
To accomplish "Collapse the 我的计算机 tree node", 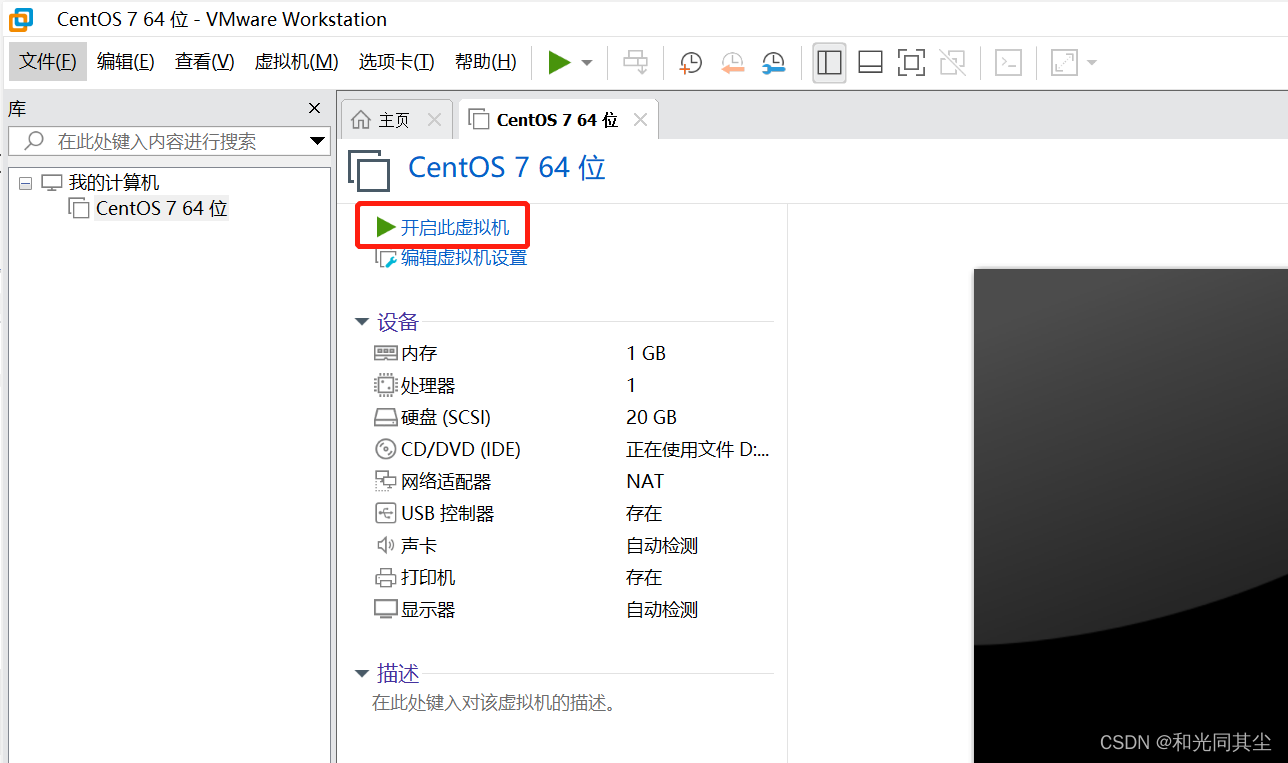I will tap(25, 184).
